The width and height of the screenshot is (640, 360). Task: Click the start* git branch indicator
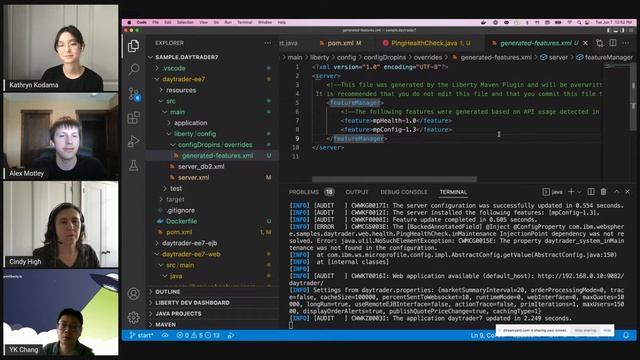[141, 336]
